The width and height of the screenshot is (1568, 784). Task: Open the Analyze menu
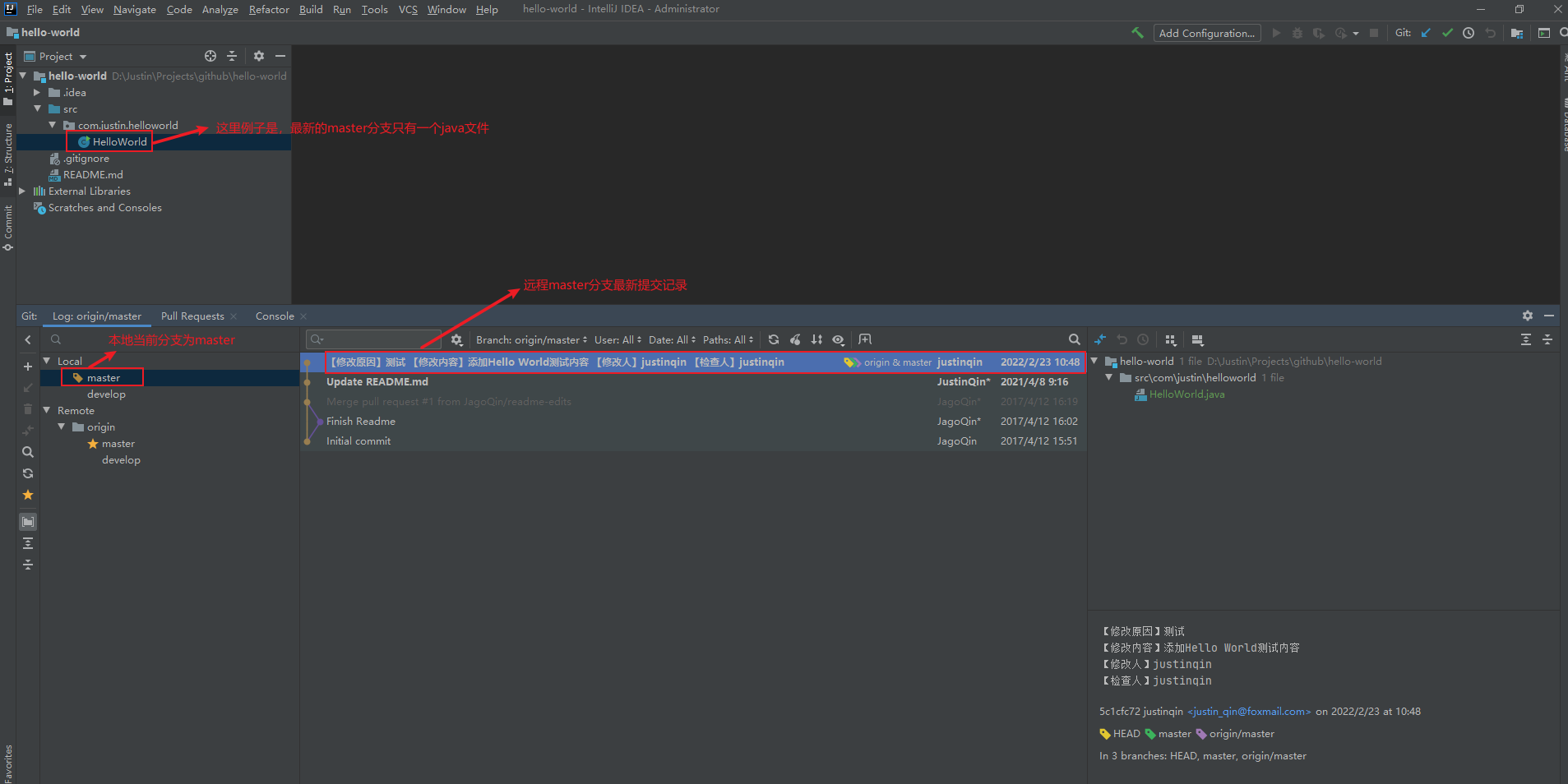[x=220, y=9]
